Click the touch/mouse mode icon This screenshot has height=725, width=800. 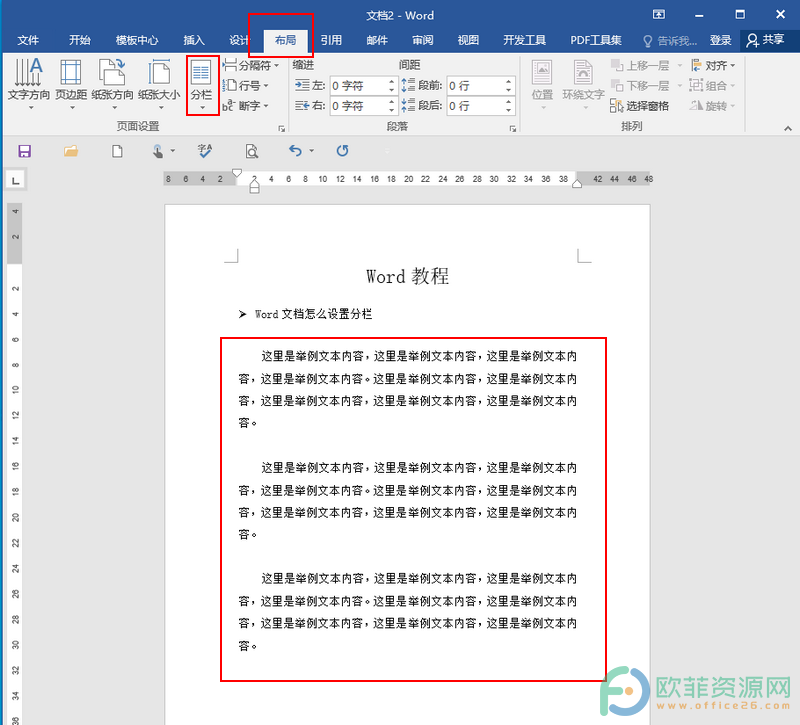[x=158, y=151]
